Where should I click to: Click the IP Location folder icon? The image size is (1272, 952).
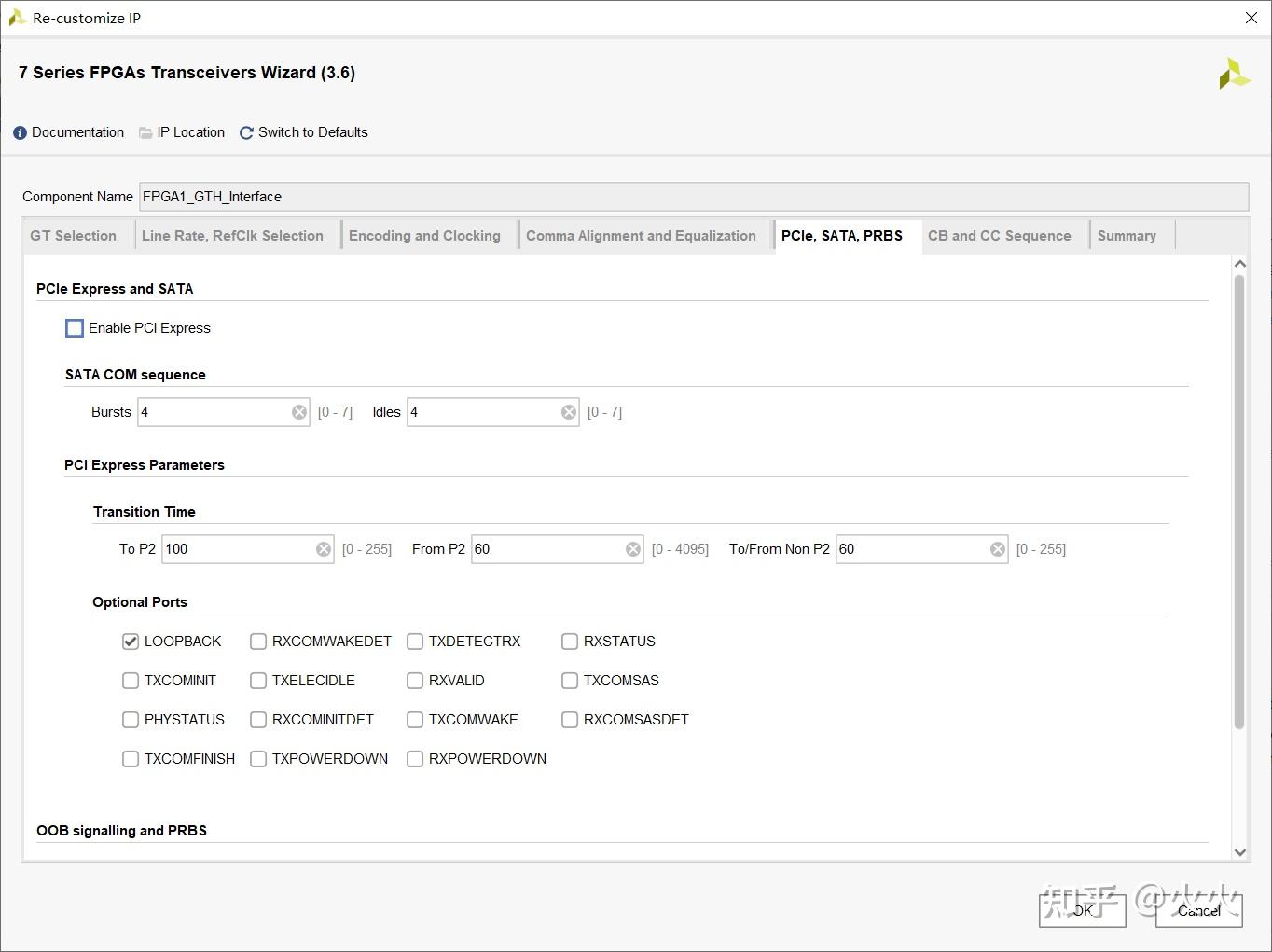point(145,133)
